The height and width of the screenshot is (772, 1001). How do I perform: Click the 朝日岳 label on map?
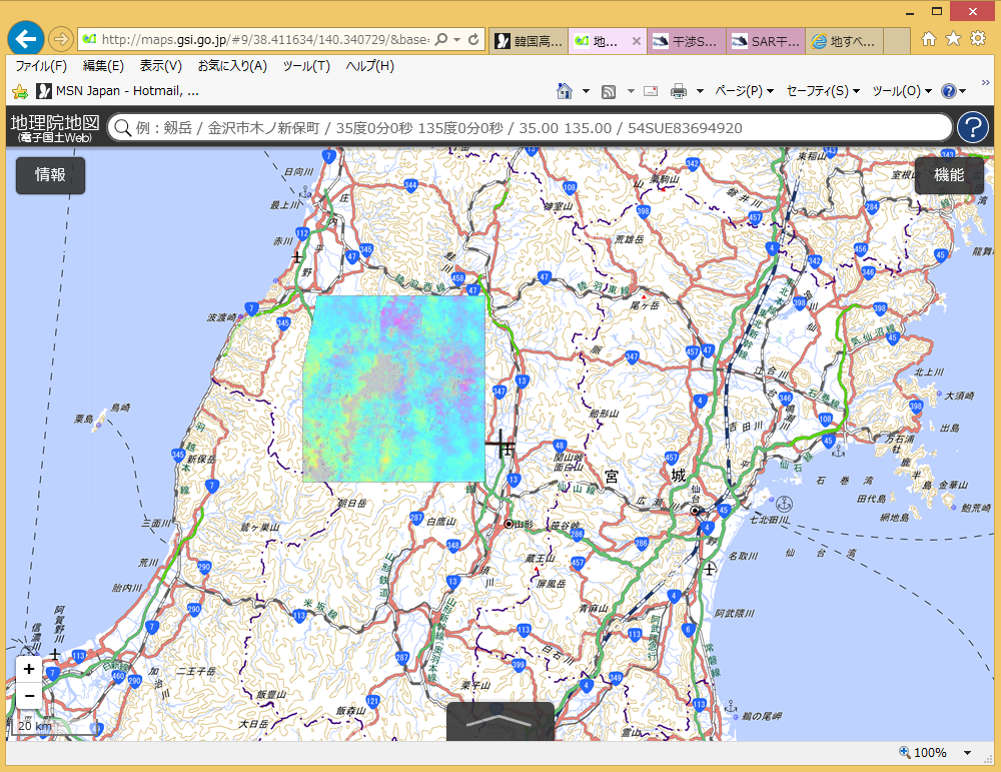pyautogui.click(x=352, y=503)
